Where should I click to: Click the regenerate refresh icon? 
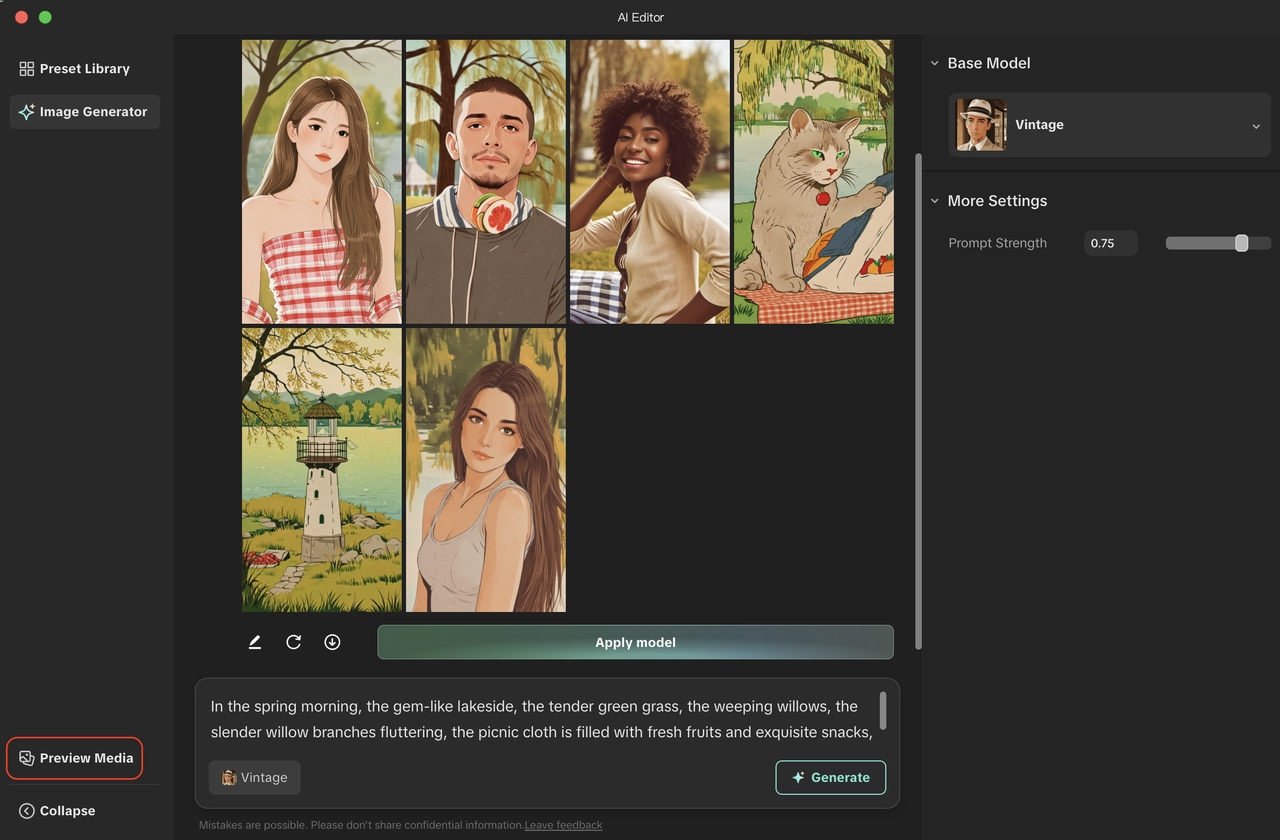(293, 642)
